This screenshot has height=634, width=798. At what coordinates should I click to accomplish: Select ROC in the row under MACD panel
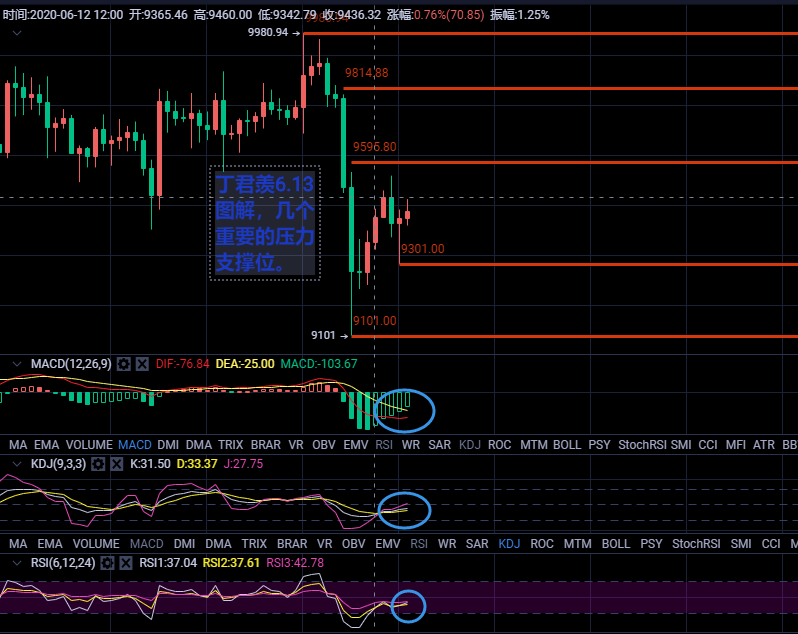click(499, 445)
